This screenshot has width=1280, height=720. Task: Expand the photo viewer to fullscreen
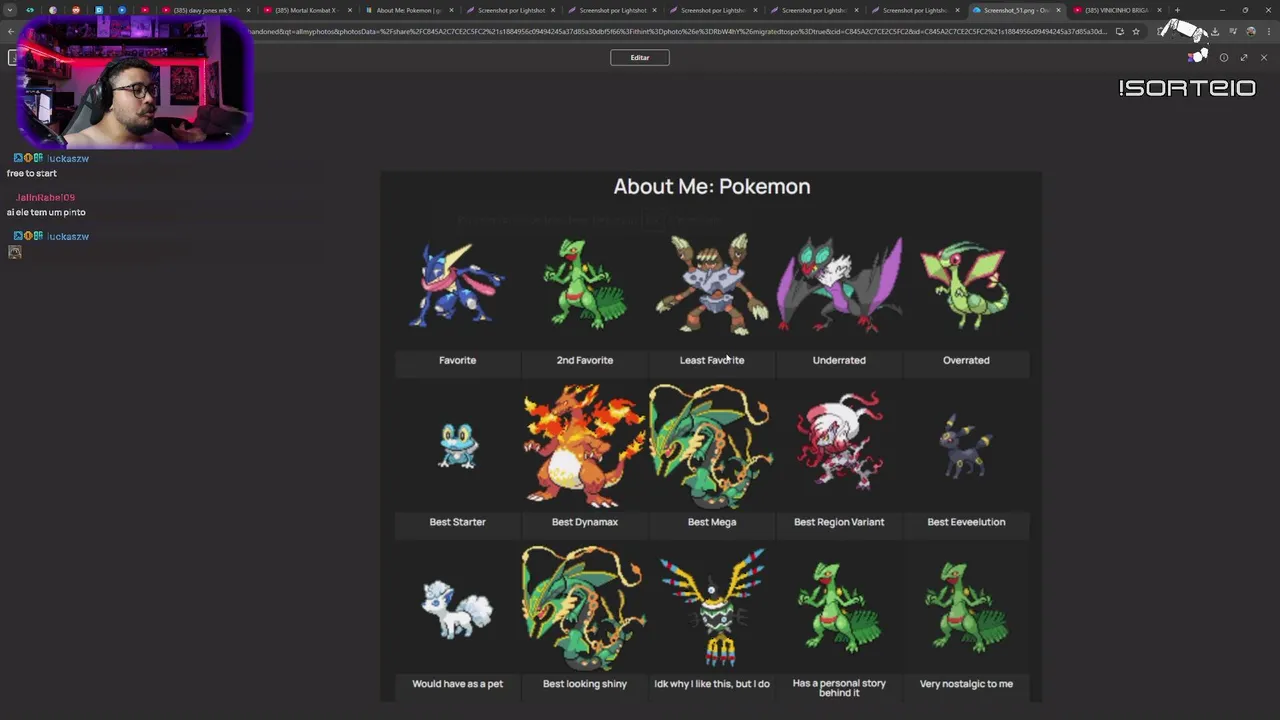1244,57
